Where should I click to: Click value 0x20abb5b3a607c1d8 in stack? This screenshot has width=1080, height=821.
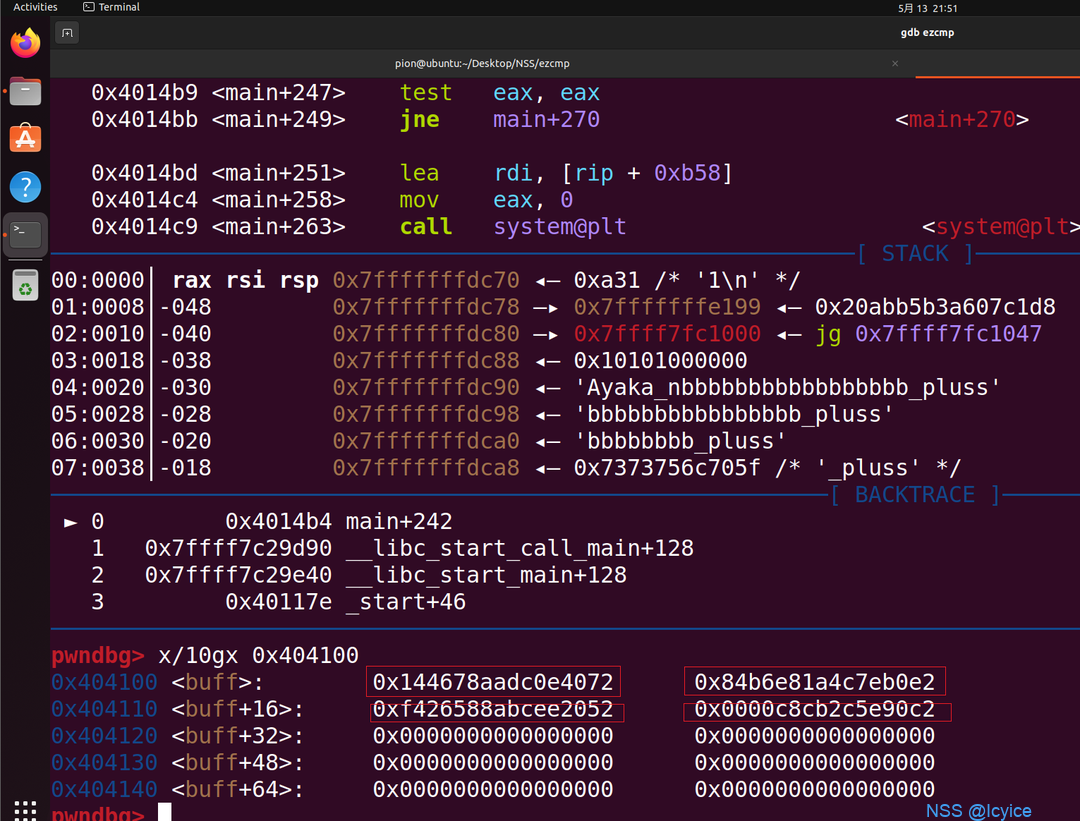[935, 307]
